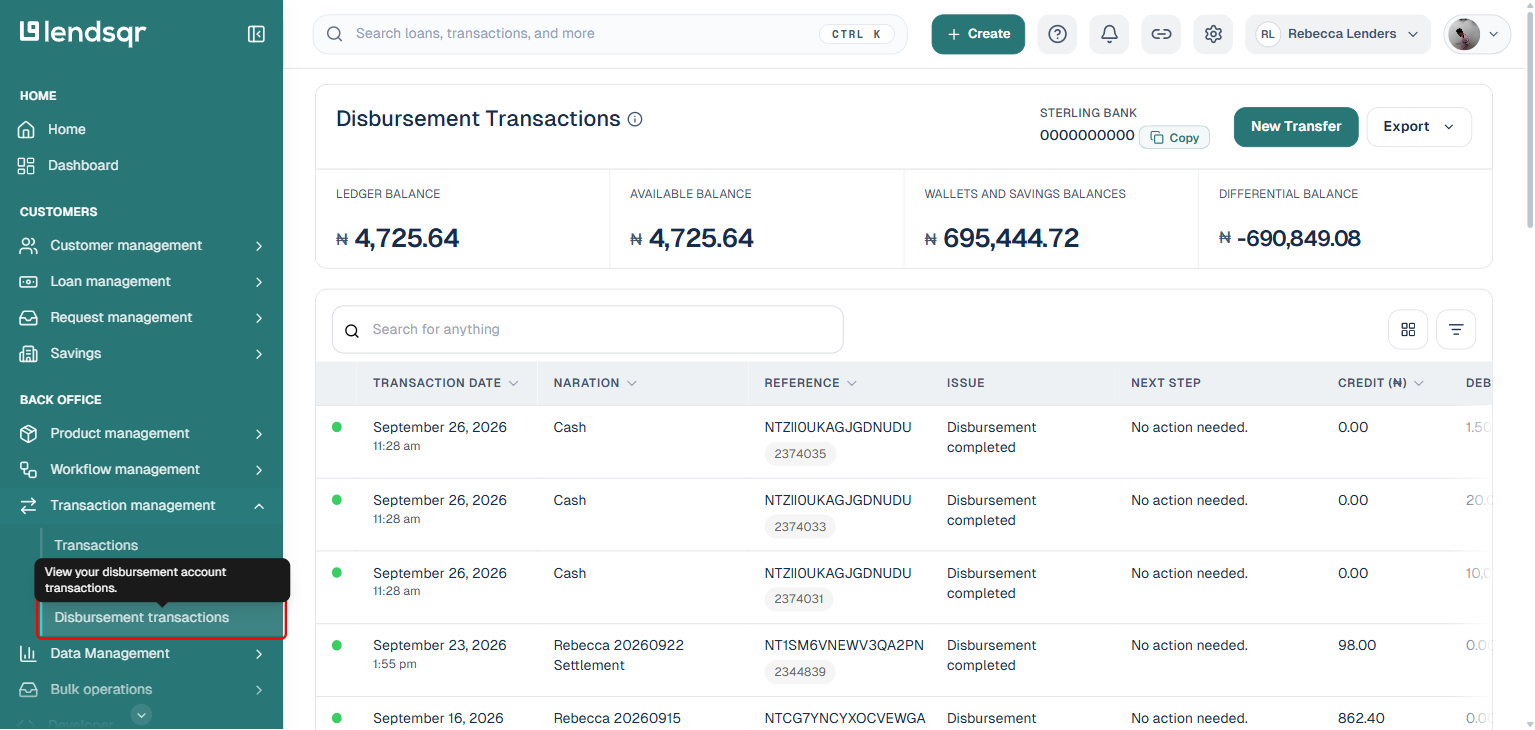This screenshot has height=730, width=1535.
Task: Open settings gear icon
Action: point(1213,34)
